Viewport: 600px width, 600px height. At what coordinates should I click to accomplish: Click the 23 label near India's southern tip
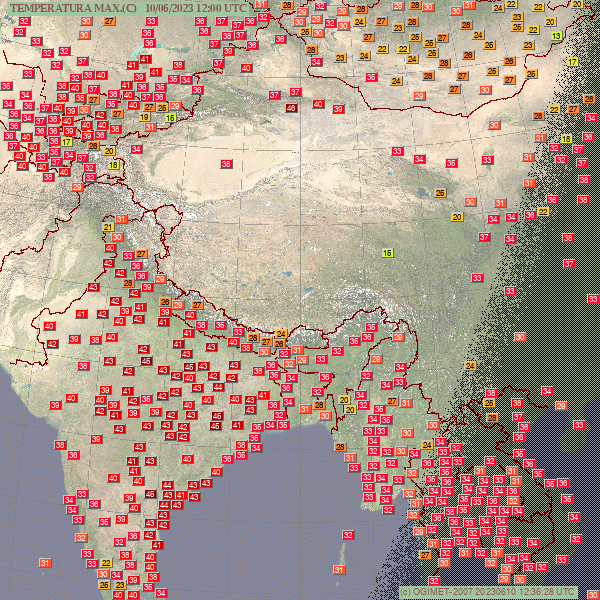(x=120, y=585)
